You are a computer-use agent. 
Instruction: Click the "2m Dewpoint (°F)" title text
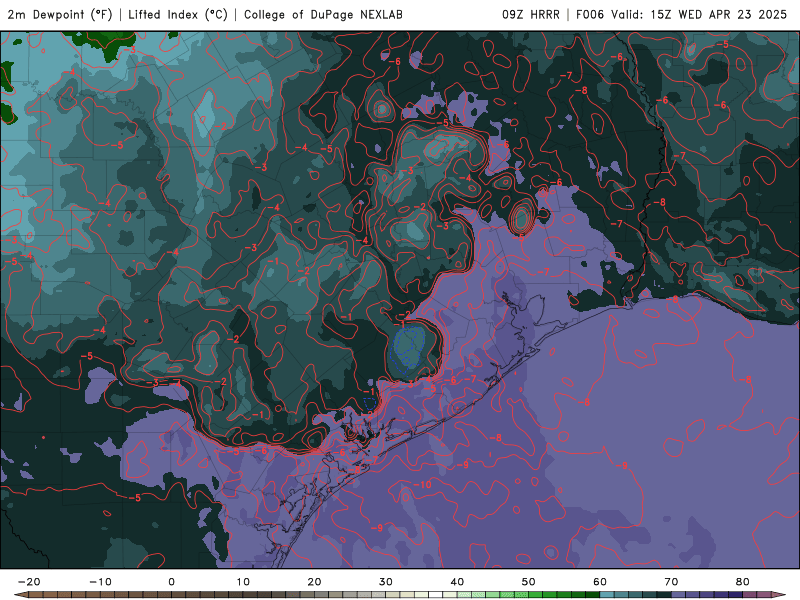tap(60, 14)
